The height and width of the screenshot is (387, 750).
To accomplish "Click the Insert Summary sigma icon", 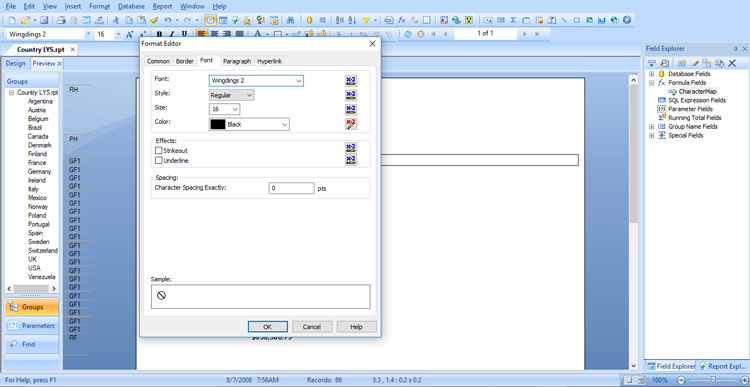I will (513, 20).
